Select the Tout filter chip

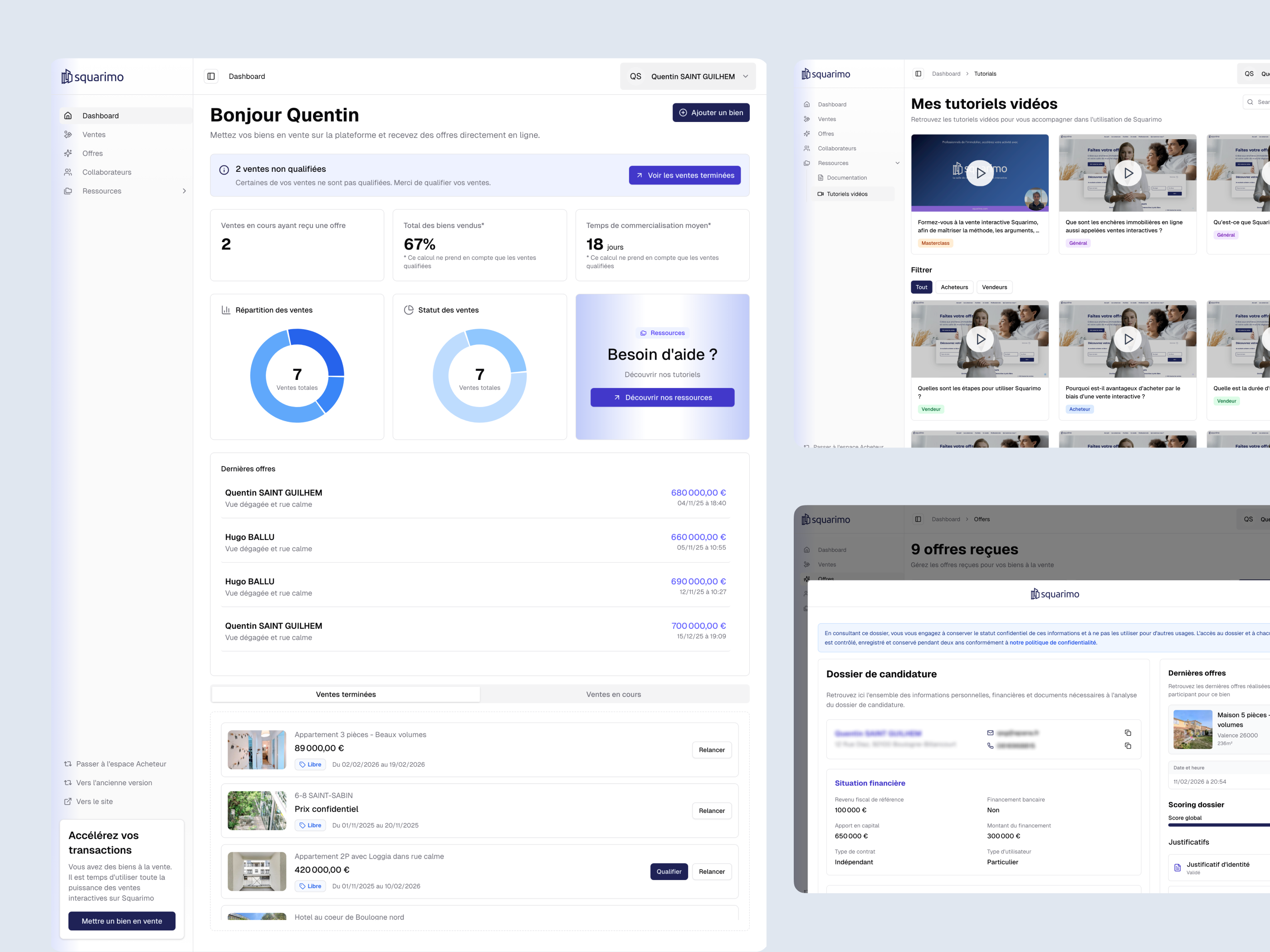[x=921, y=287]
